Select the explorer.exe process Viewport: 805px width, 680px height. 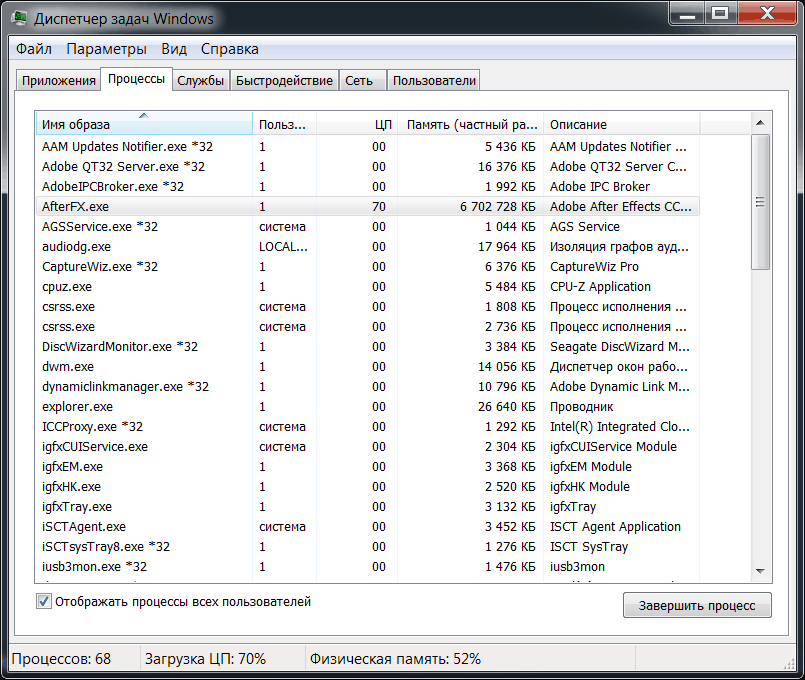[368, 406]
